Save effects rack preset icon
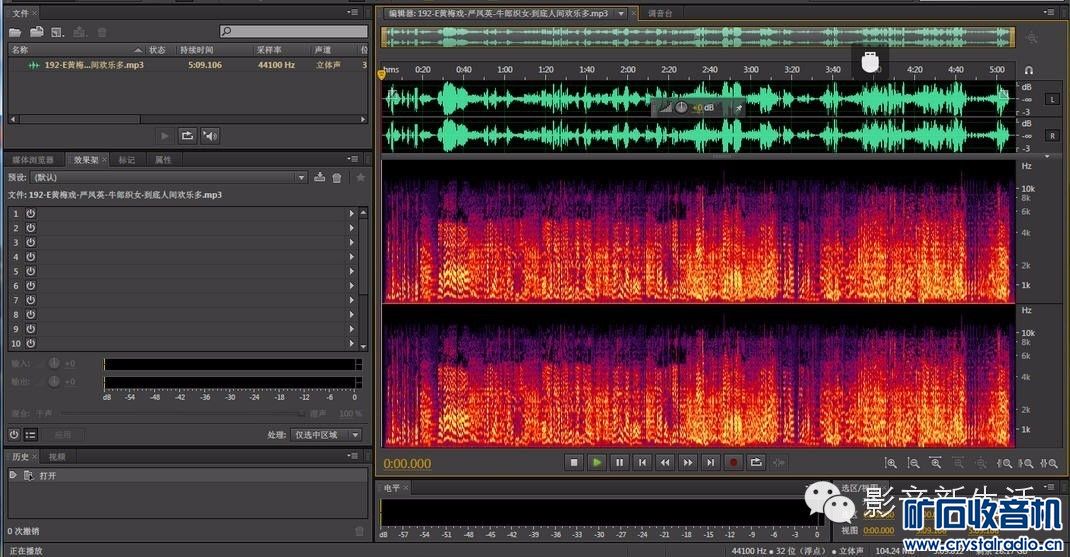Screen dimensions: 1070x557 tap(319, 177)
